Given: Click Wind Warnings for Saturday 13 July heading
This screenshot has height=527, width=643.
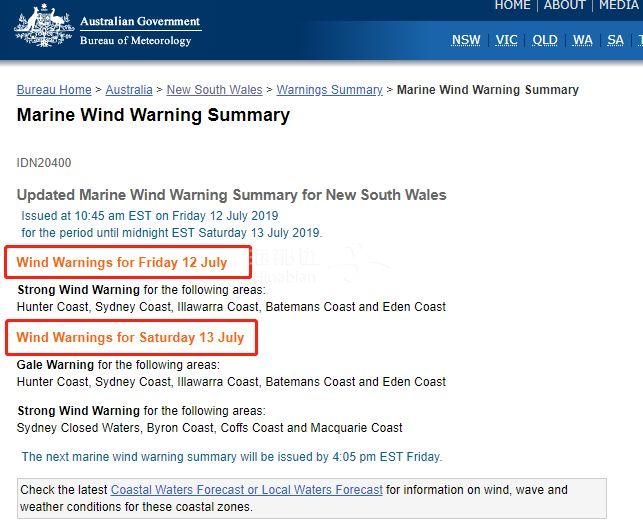Looking at the screenshot, I should coord(130,338).
